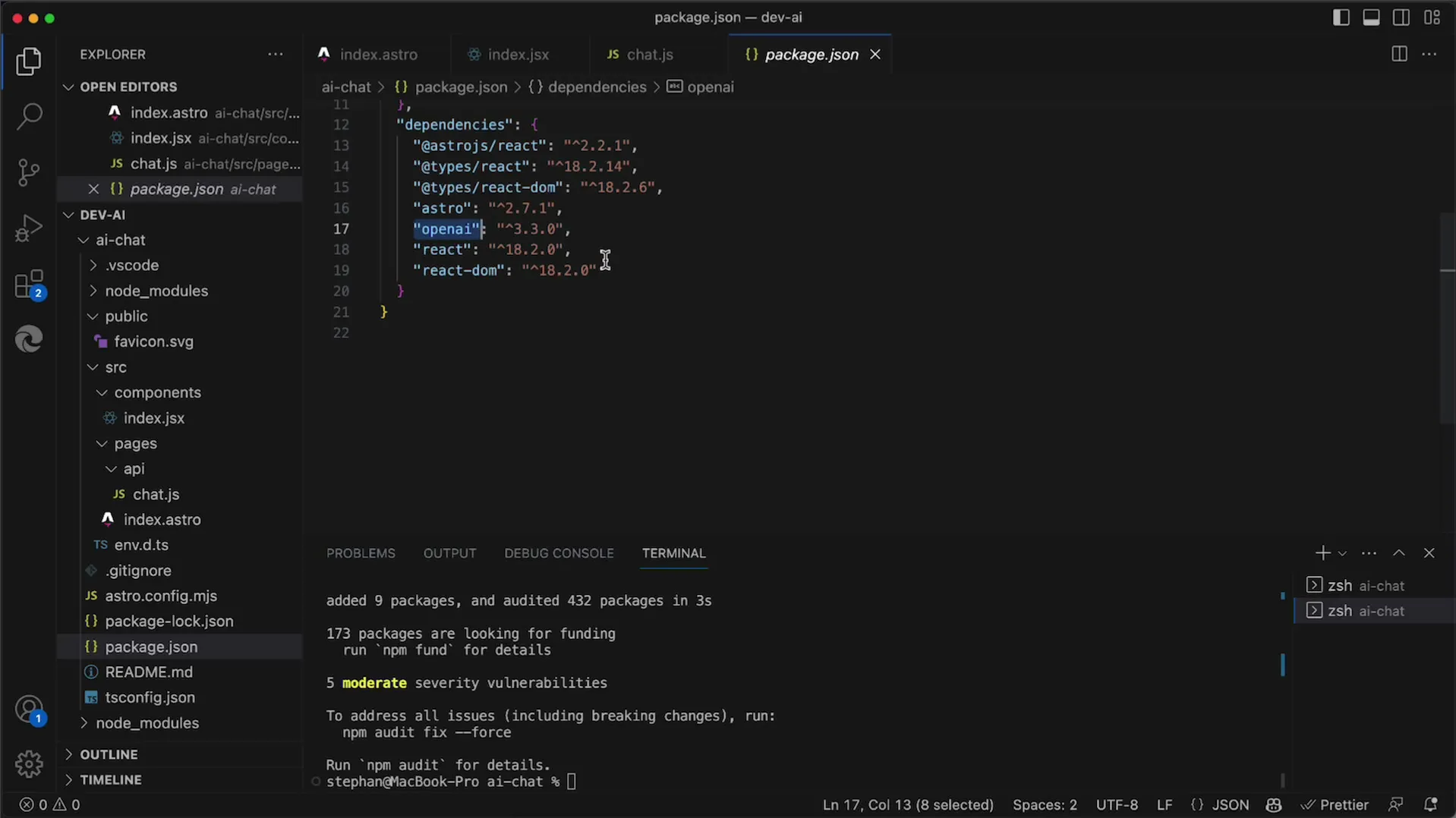Close the package.json editor tab

tap(875, 55)
